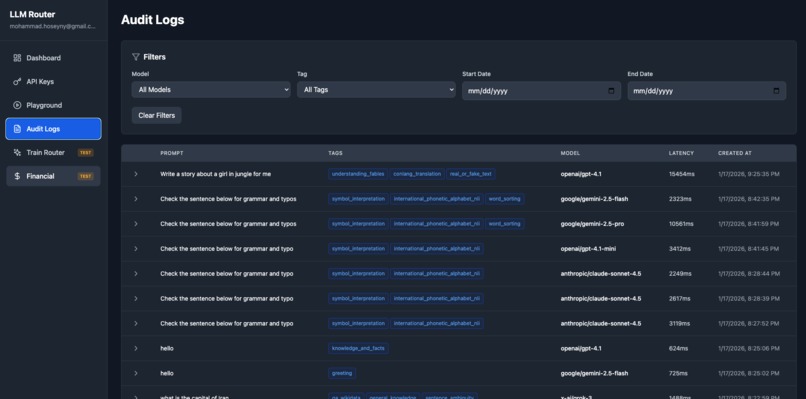Click the 2323ms latency value

point(680,199)
